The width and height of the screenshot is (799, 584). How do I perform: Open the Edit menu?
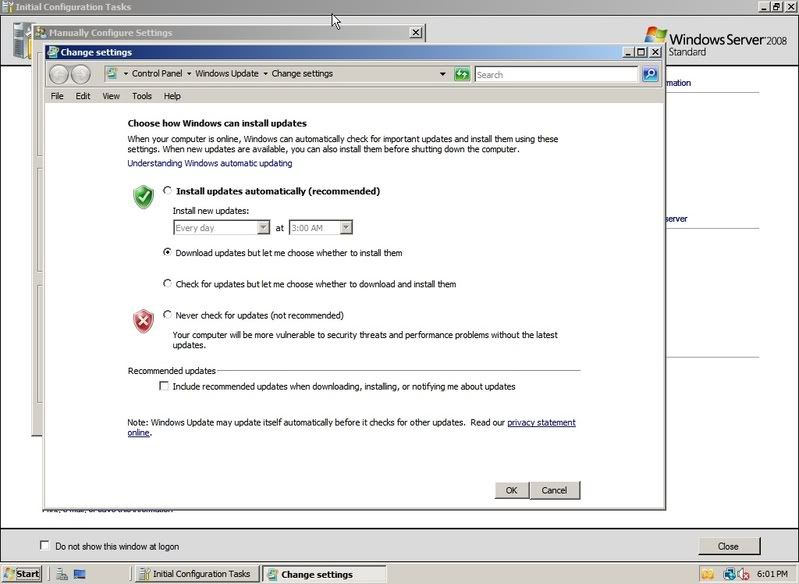(83, 96)
